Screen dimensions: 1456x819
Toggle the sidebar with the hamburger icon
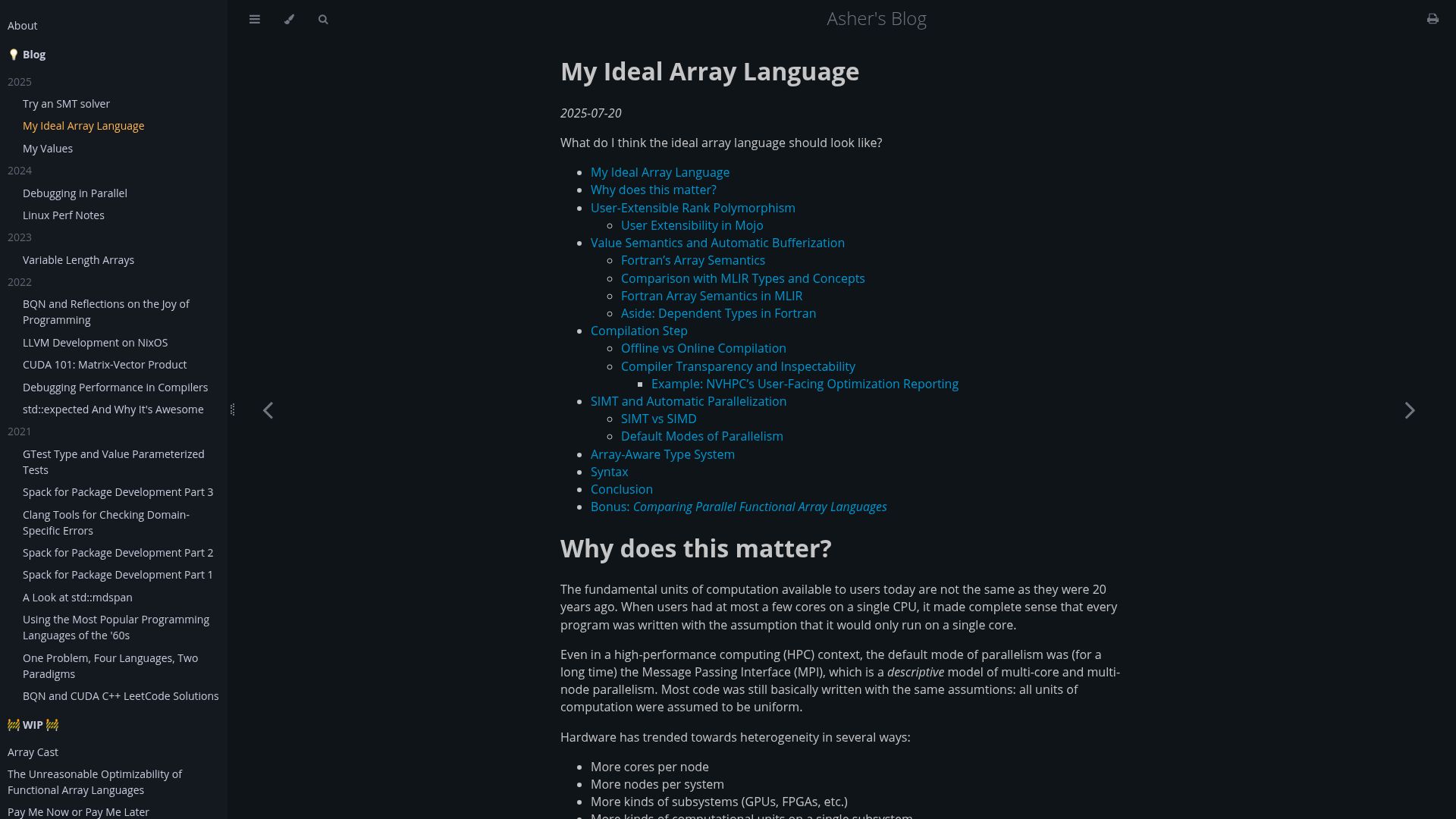coord(255,20)
